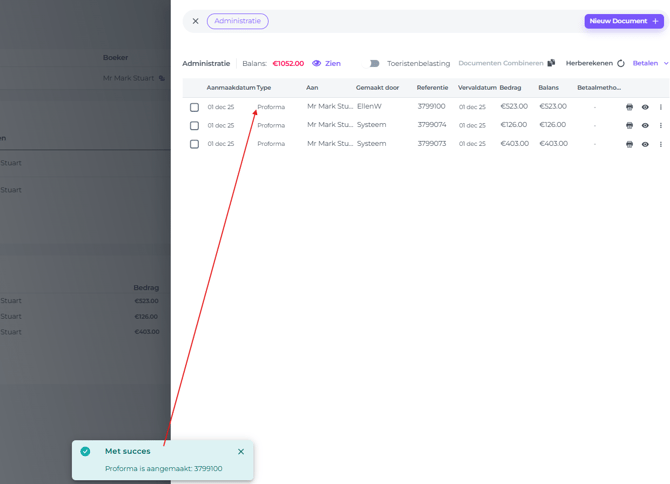
Task: Open the three-dot menu for proforma 3799100
Action: 661,107
